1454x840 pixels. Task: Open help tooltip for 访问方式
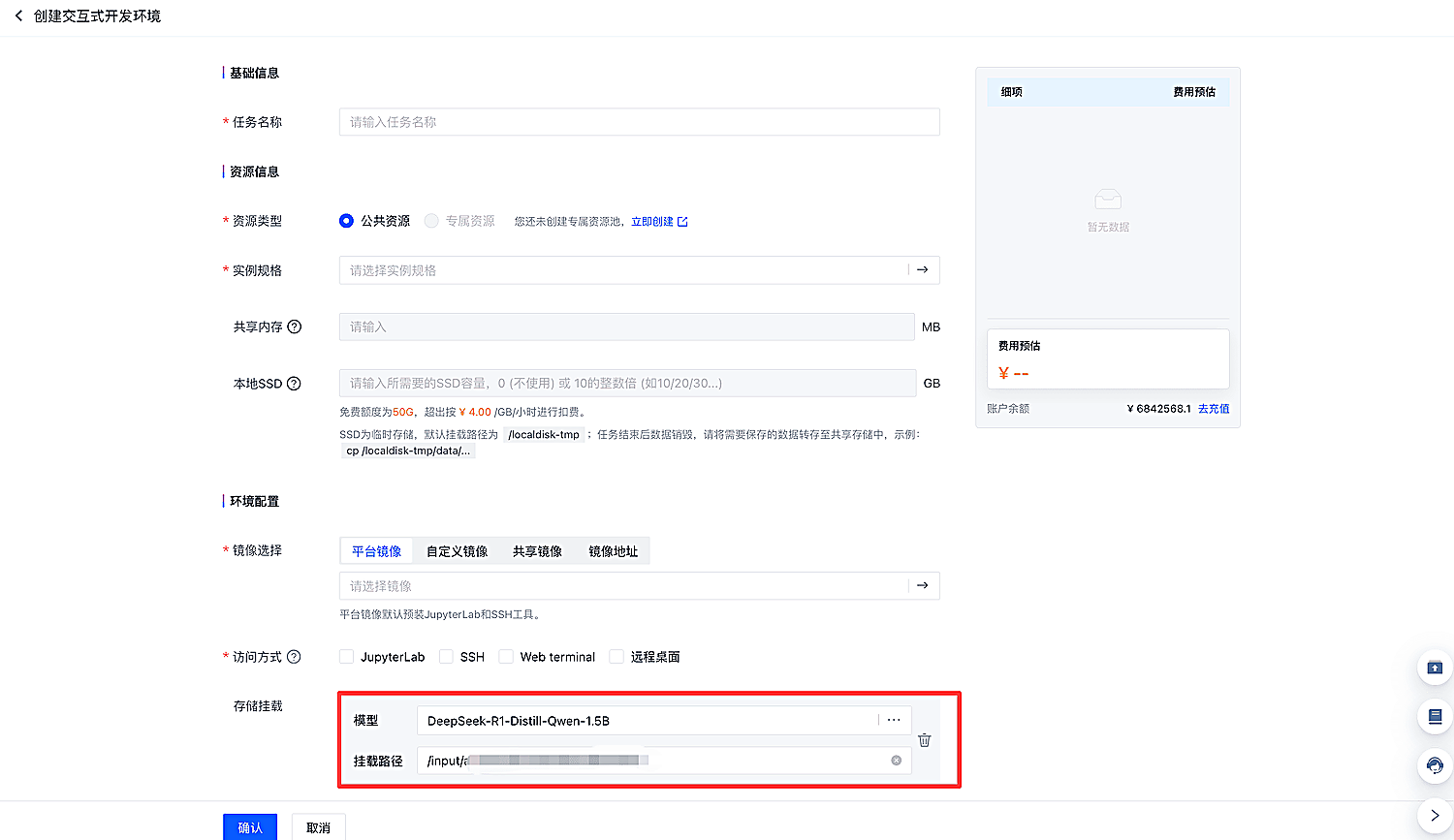(x=294, y=657)
